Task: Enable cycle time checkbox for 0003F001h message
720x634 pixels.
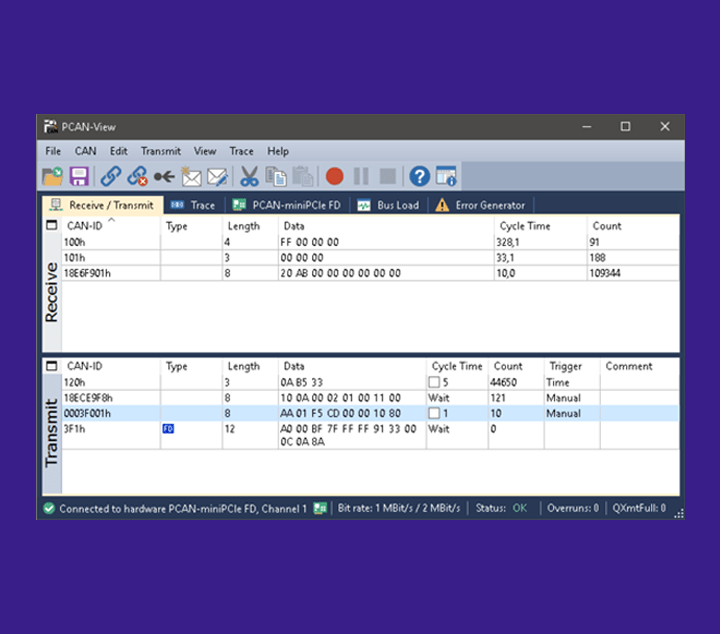Action: click(434, 413)
